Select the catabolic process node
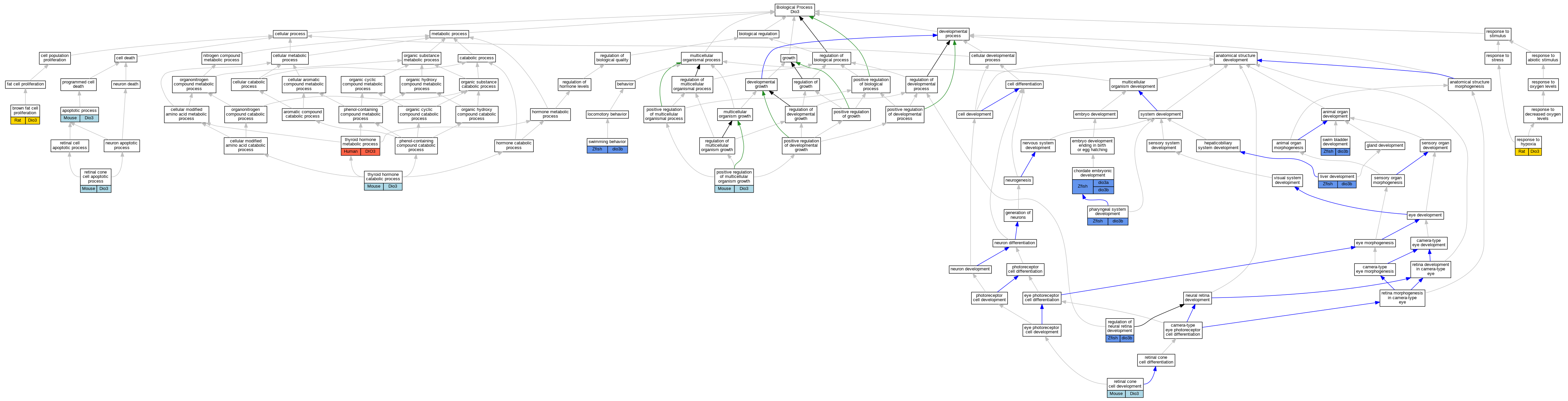1568x401 pixels. (x=476, y=59)
